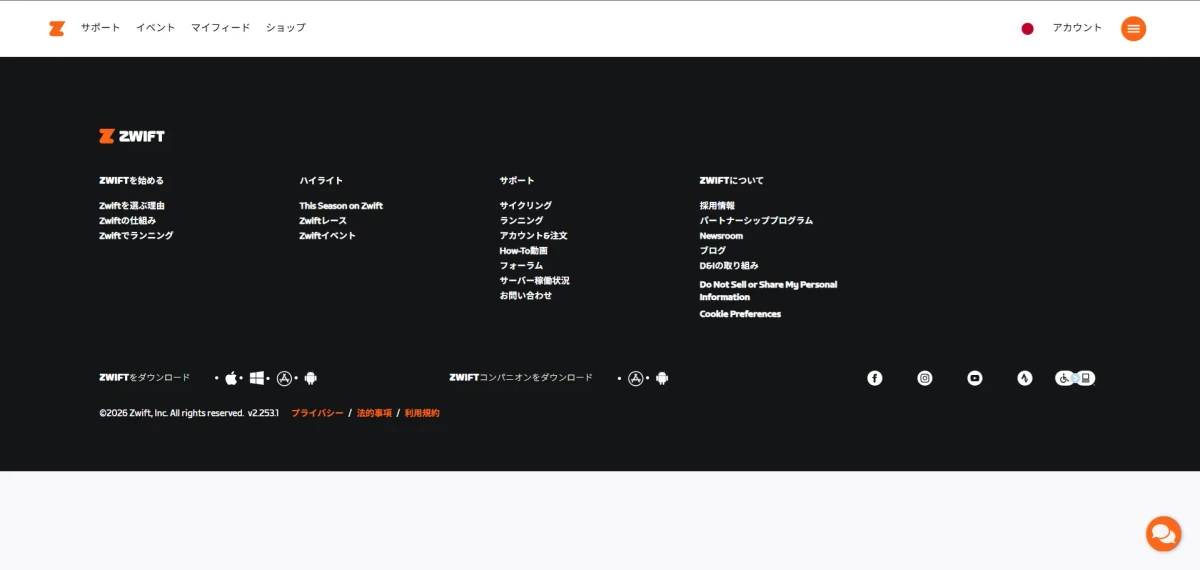Download Zwift for Windows via Windows icon

[257, 378]
